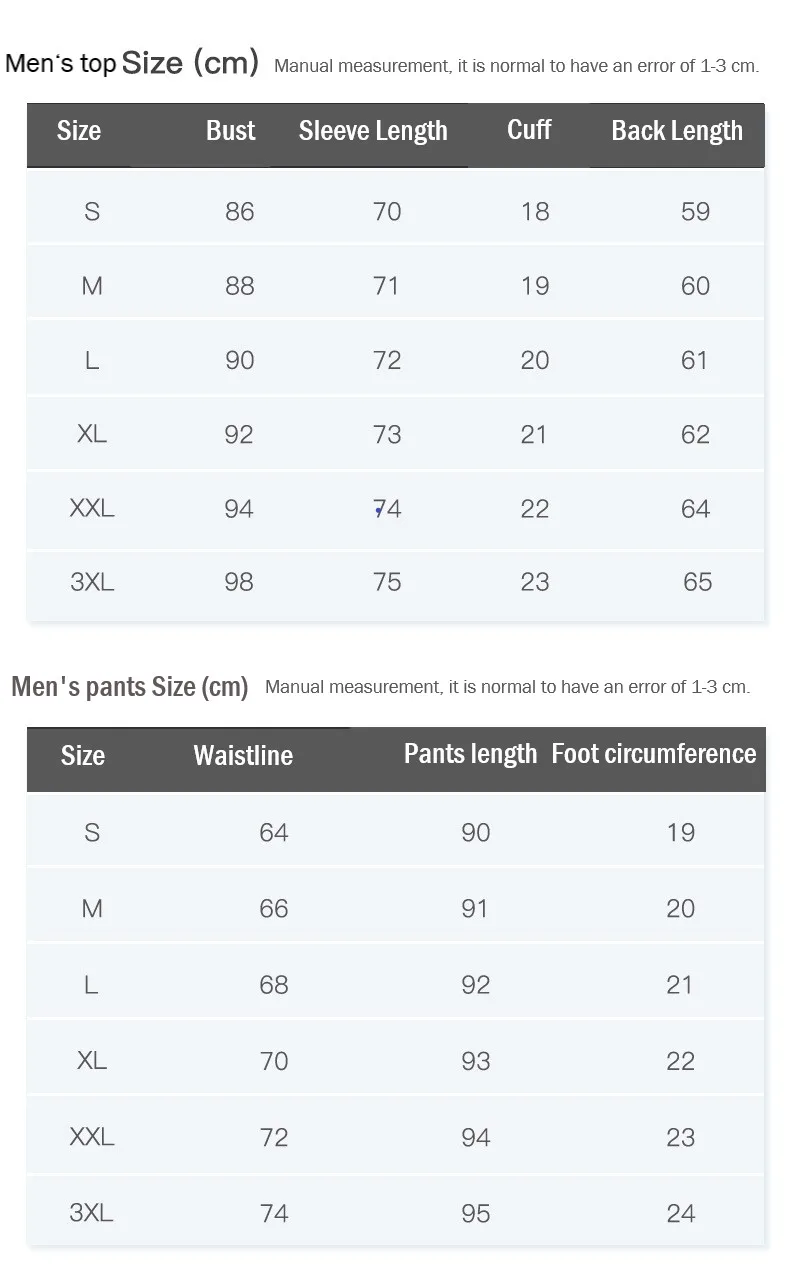Select the Sleeve Length column header
Screen dimensions: 790x1272
click(373, 131)
